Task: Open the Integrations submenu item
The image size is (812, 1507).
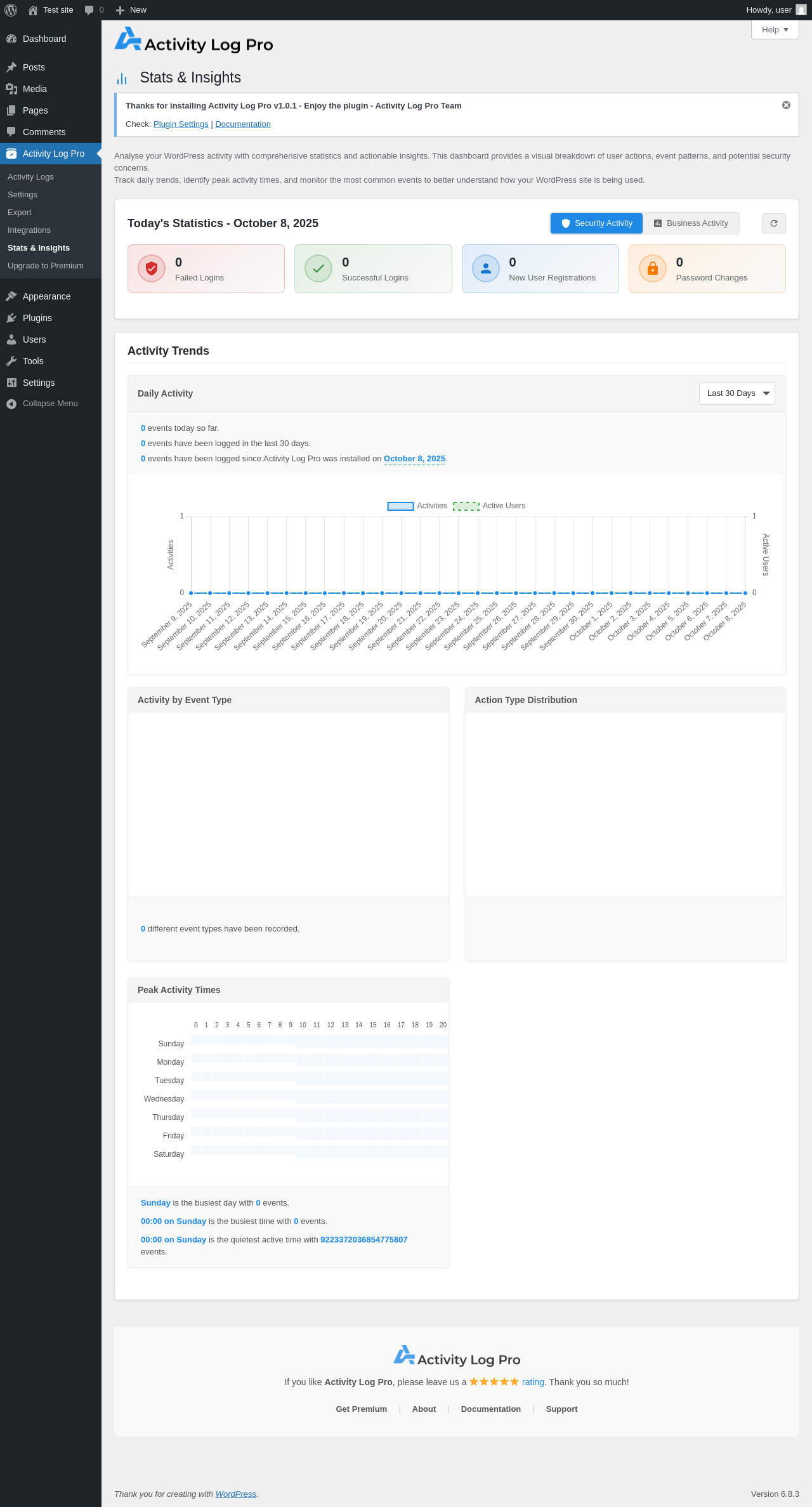Action: 29,230
